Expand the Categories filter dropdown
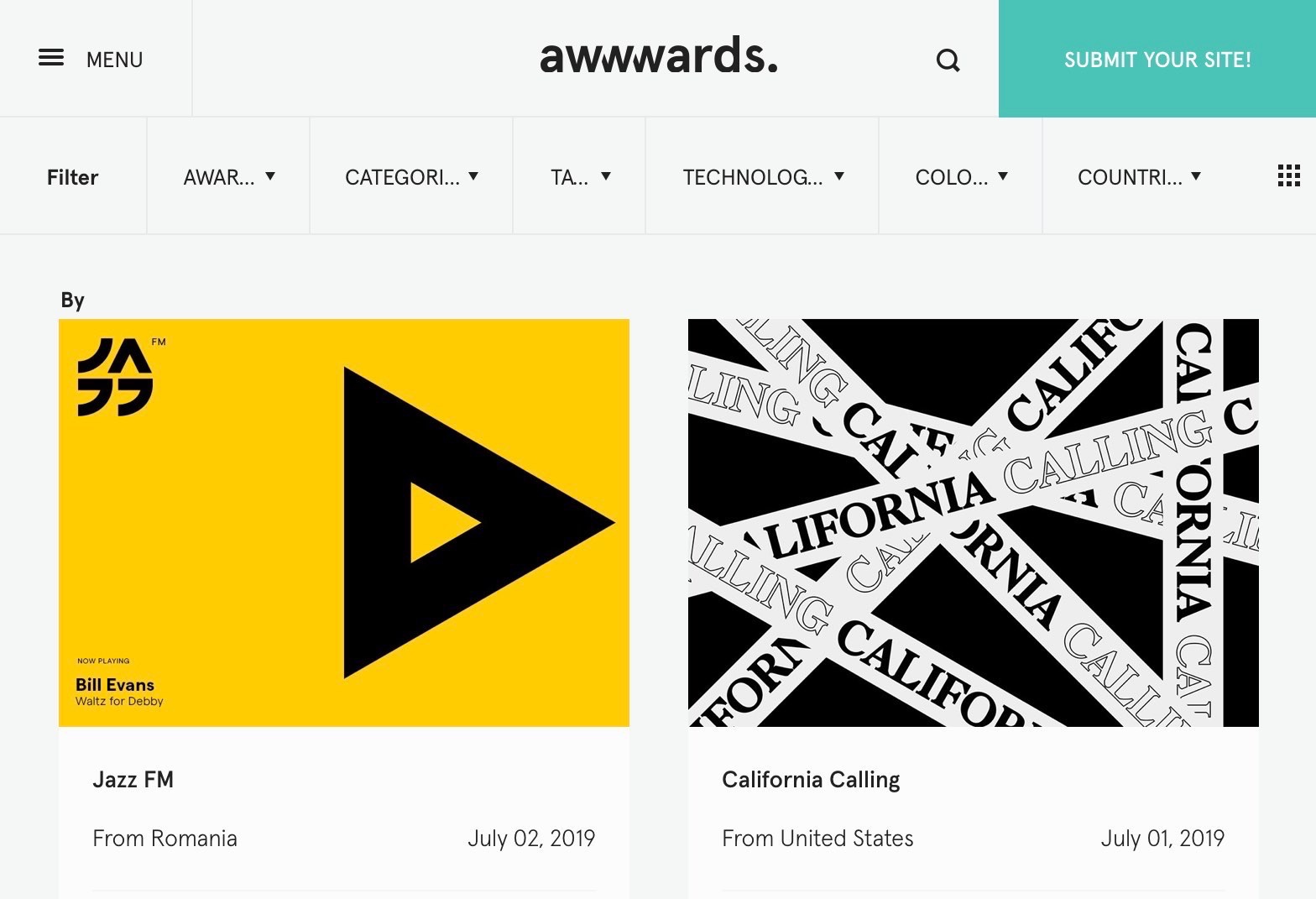Image resolution: width=1316 pixels, height=899 pixels. pyautogui.click(x=411, y=176)
